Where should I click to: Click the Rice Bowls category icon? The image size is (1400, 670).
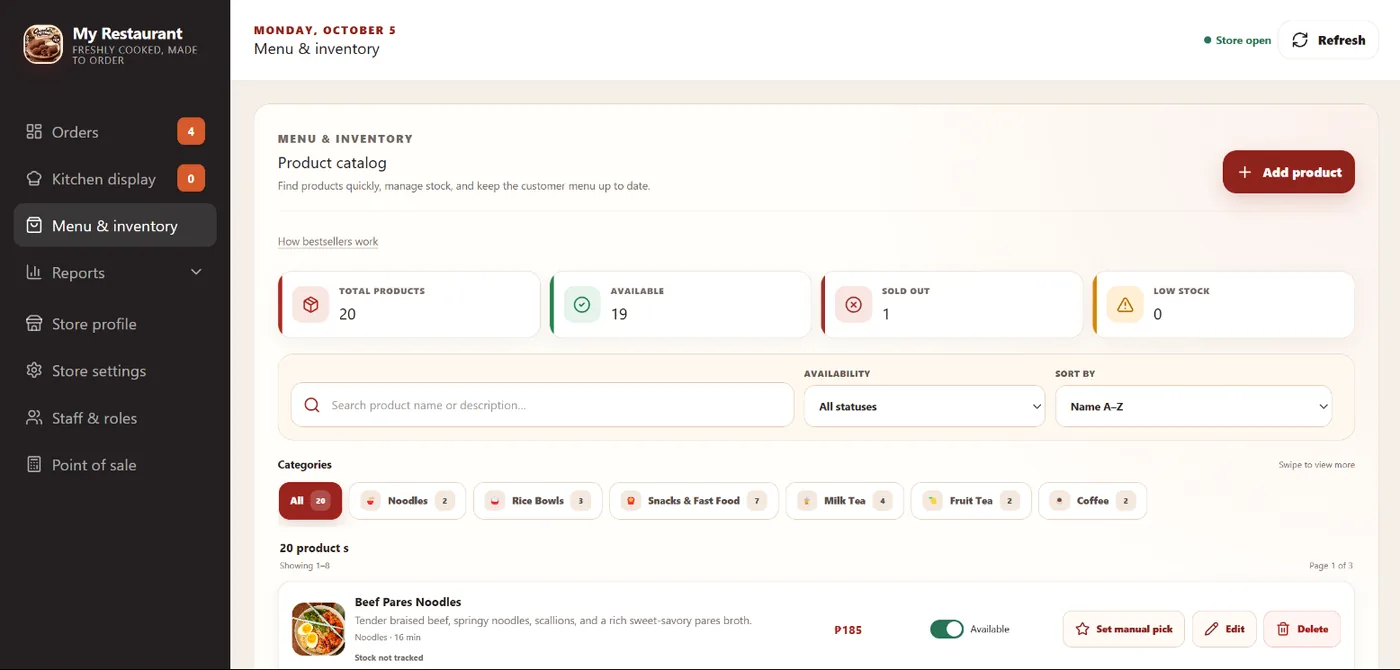[x=495, y=501]
